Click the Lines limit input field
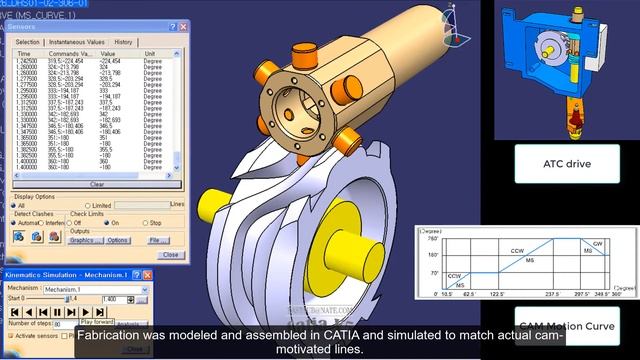 tap(142, 205)
